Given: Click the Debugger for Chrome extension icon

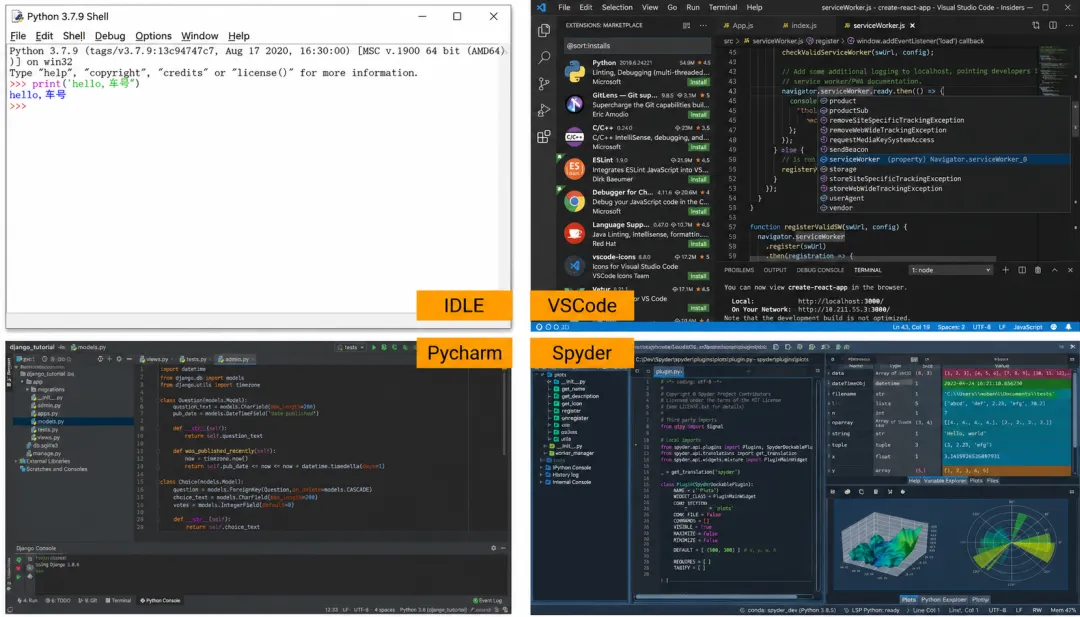Looking at the screenshot, I should pos(574,201).
